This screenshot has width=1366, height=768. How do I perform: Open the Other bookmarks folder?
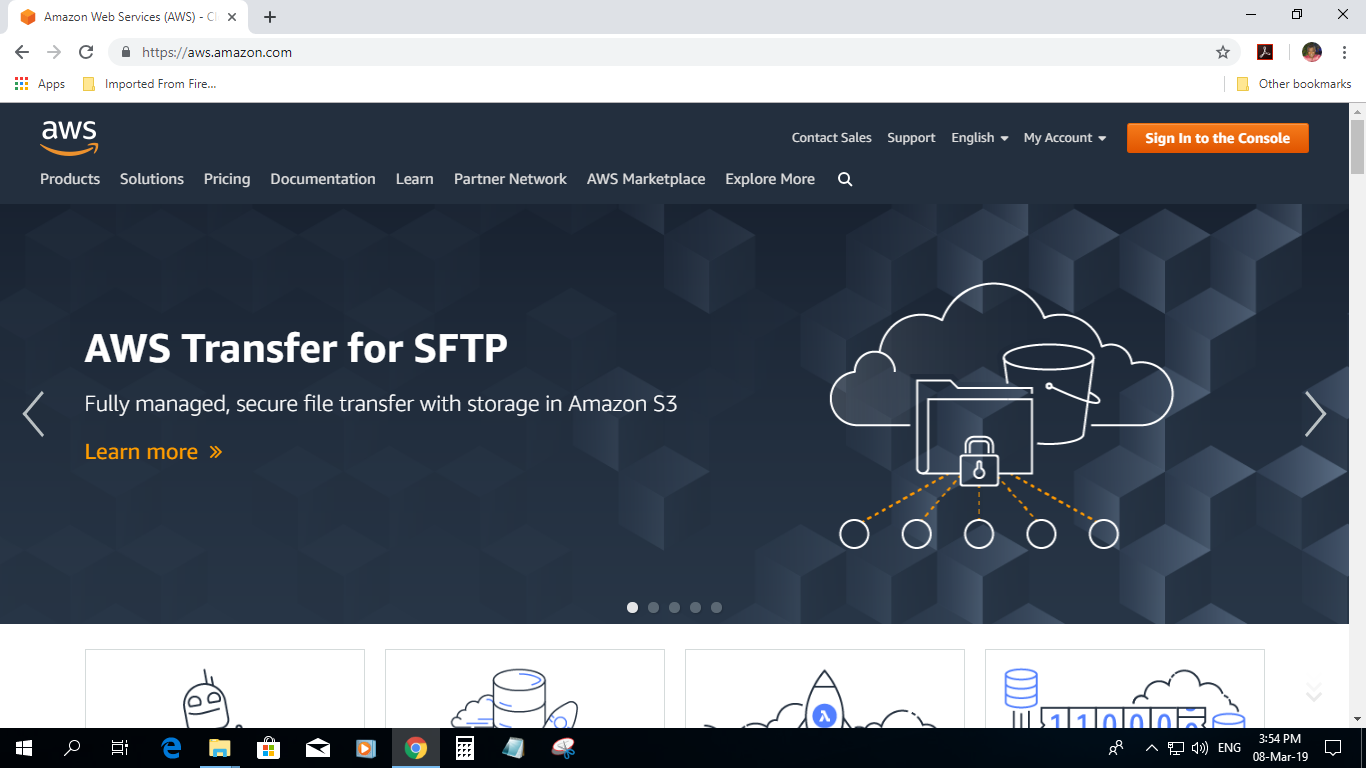point(1294,84)
